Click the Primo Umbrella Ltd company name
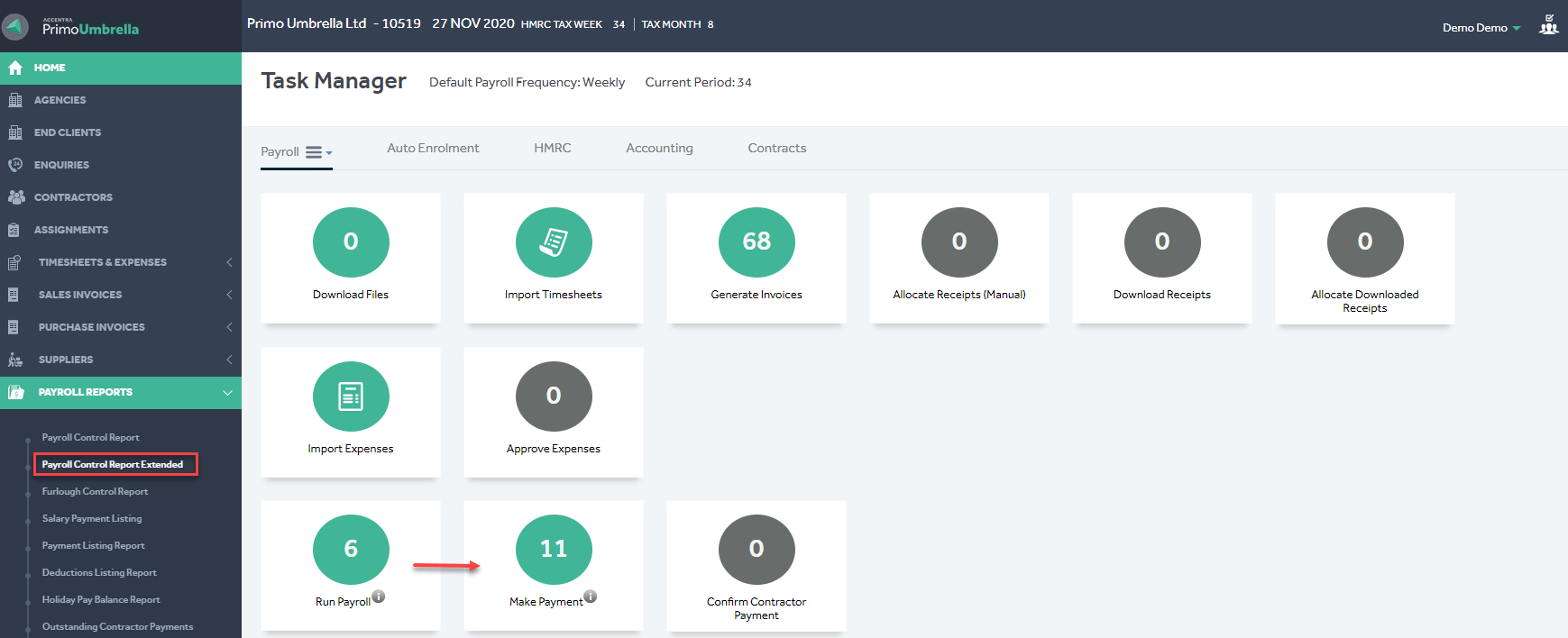1568x638 pixels. pos(307,23)
